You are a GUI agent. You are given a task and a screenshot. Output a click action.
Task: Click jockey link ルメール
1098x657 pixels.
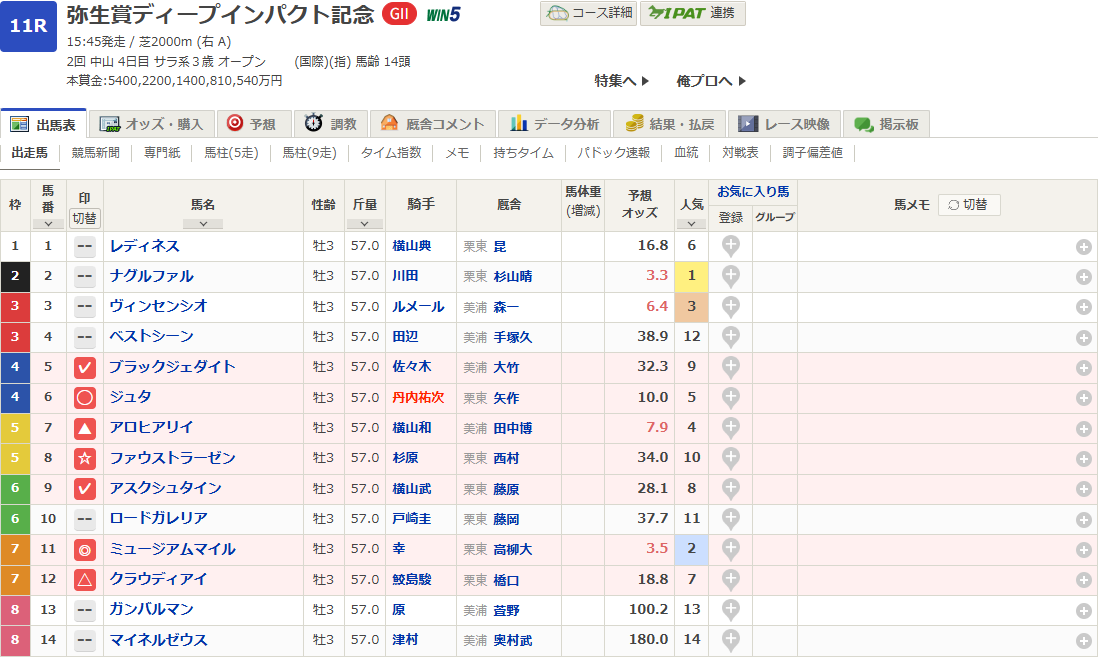(418, 307)
